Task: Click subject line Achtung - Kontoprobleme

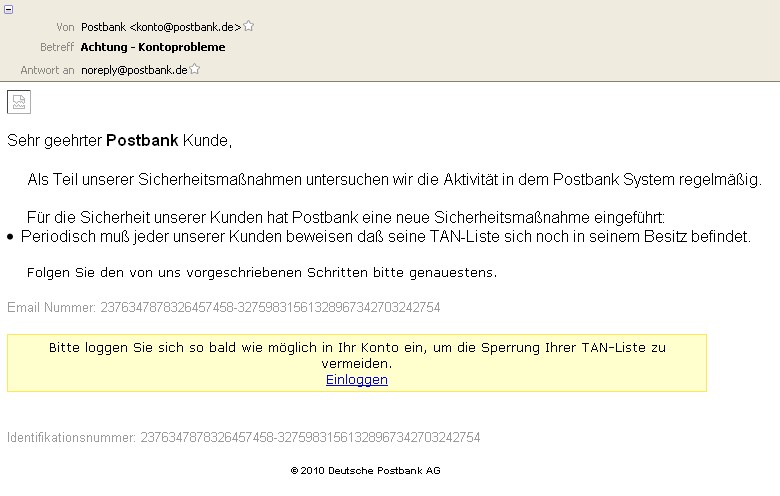Action: coord(153,47)
